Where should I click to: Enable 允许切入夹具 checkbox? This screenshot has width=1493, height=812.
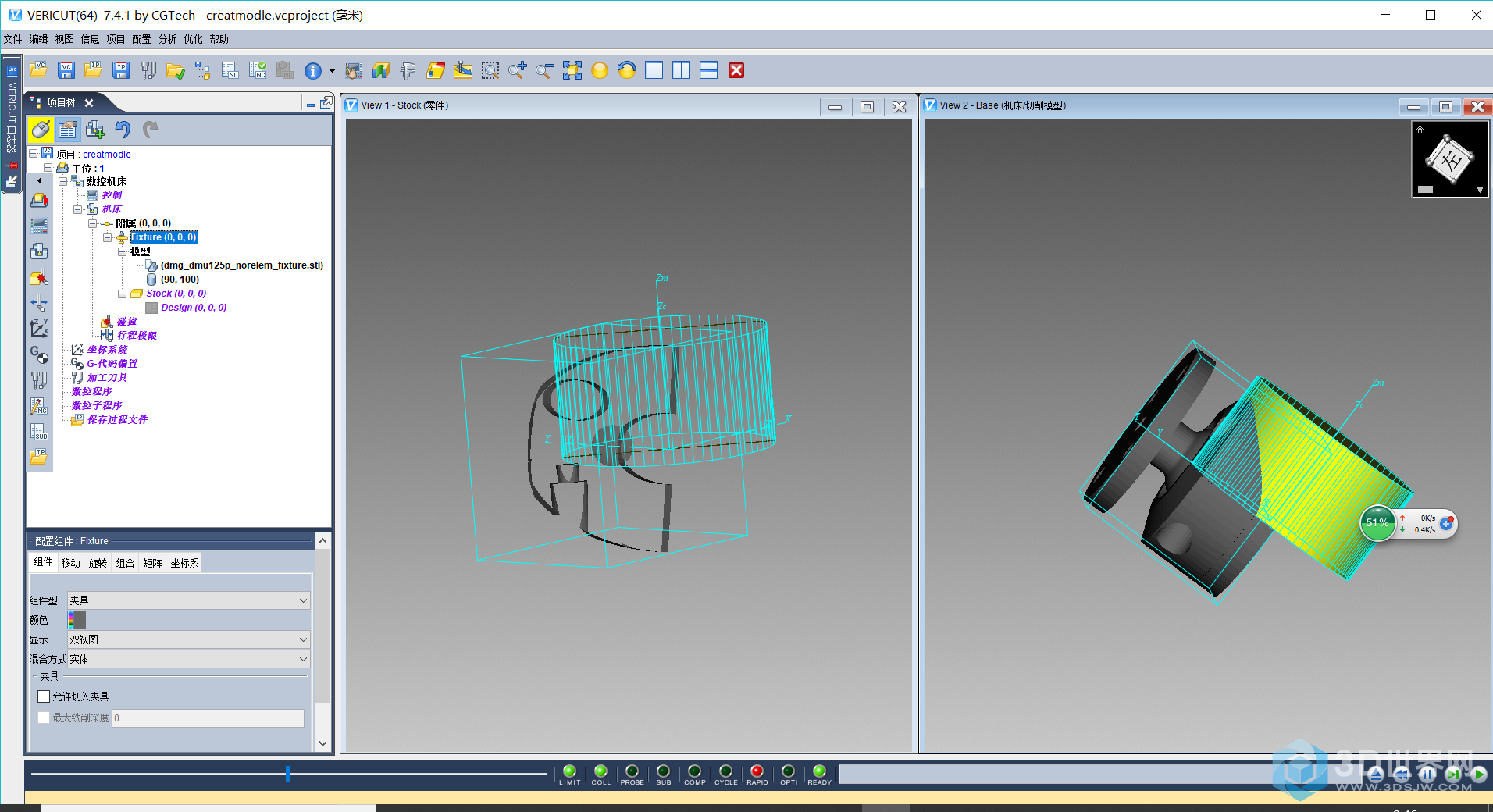44,696
